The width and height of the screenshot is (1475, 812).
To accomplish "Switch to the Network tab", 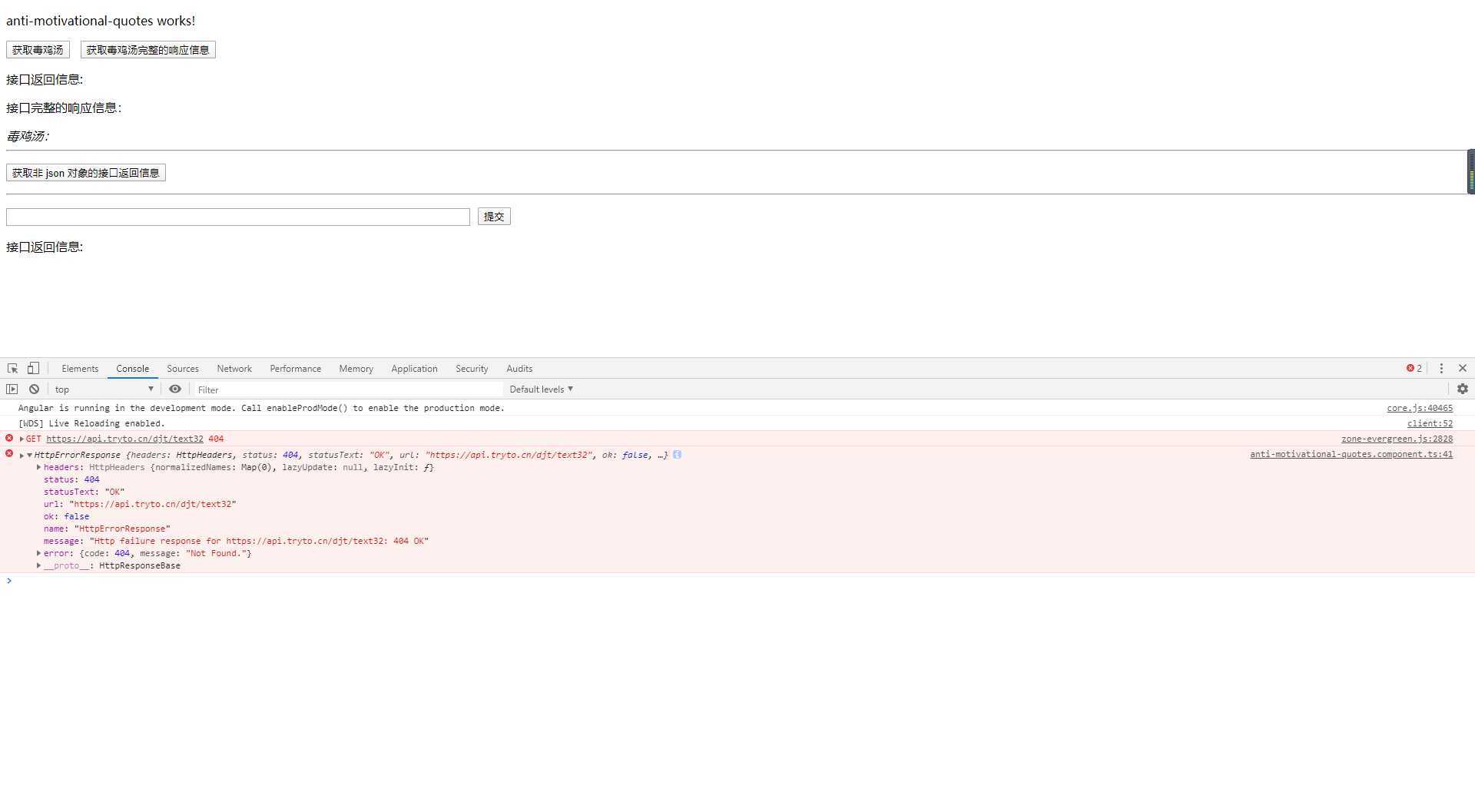I will click(x=234, y=369).
